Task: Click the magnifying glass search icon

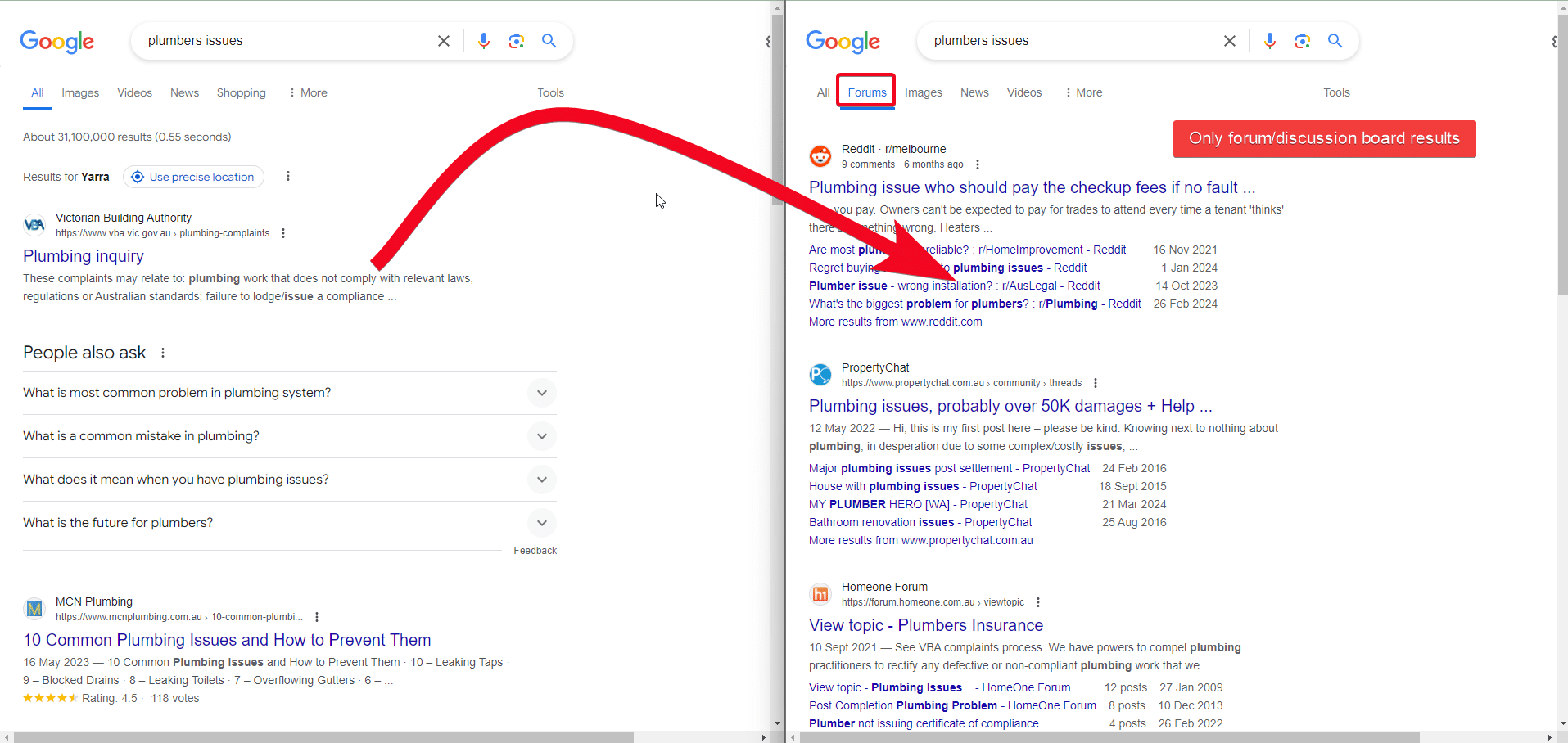Action: coord(549,40)
